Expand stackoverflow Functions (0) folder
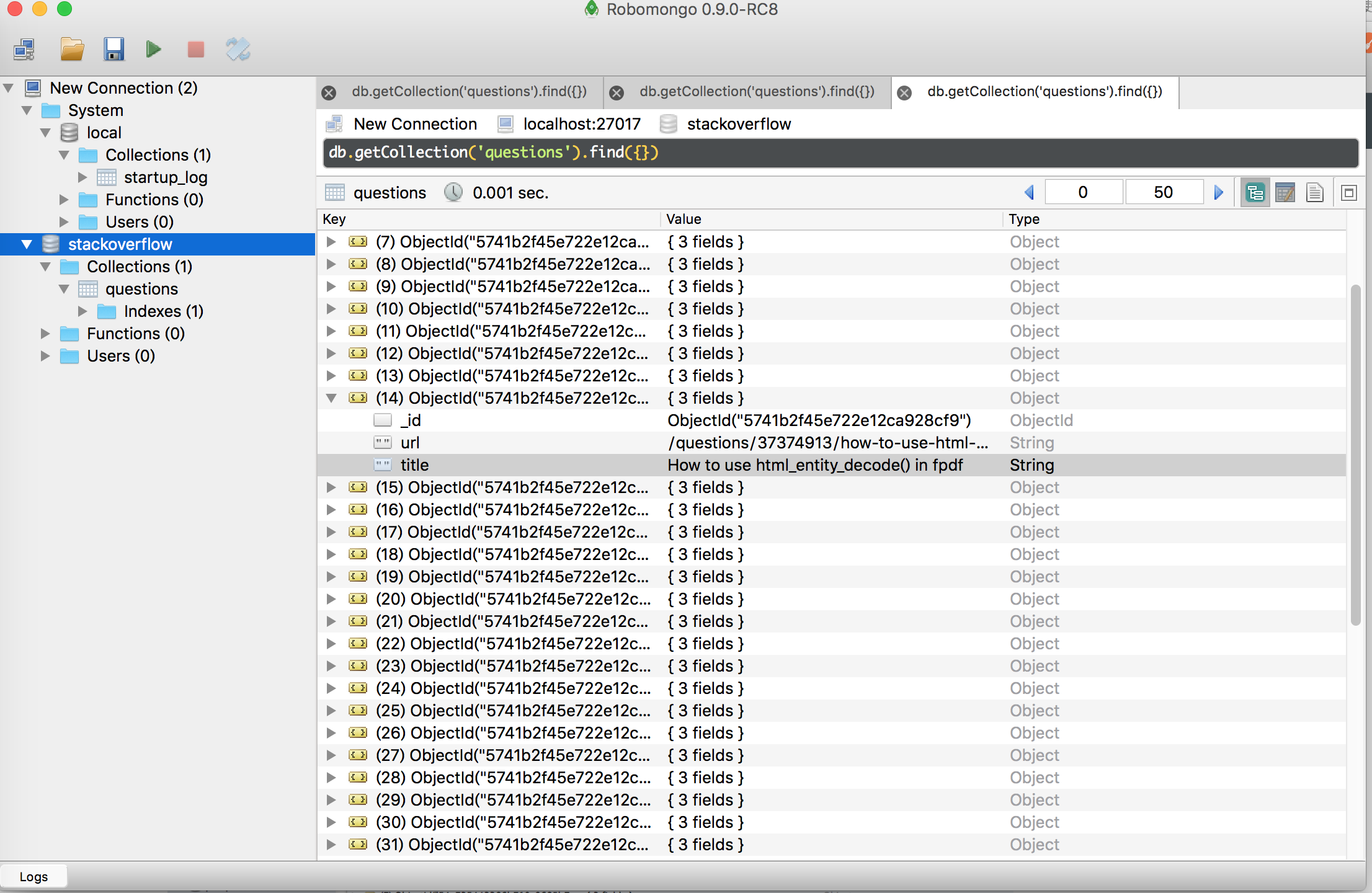This screenshot has width=1372, height=893. tap(45, 334)
